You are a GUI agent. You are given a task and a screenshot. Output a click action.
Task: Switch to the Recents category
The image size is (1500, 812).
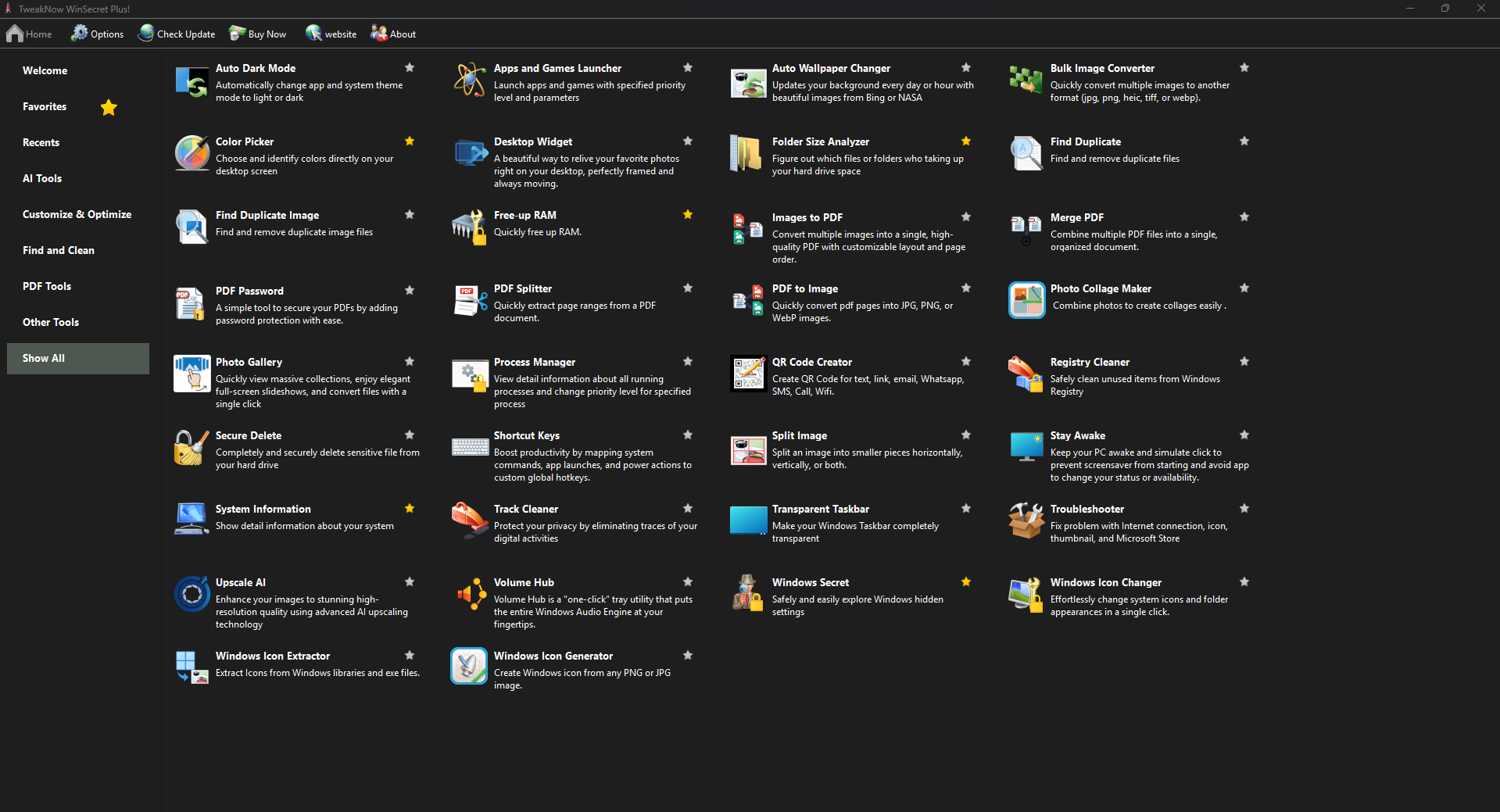click(78, 143)
